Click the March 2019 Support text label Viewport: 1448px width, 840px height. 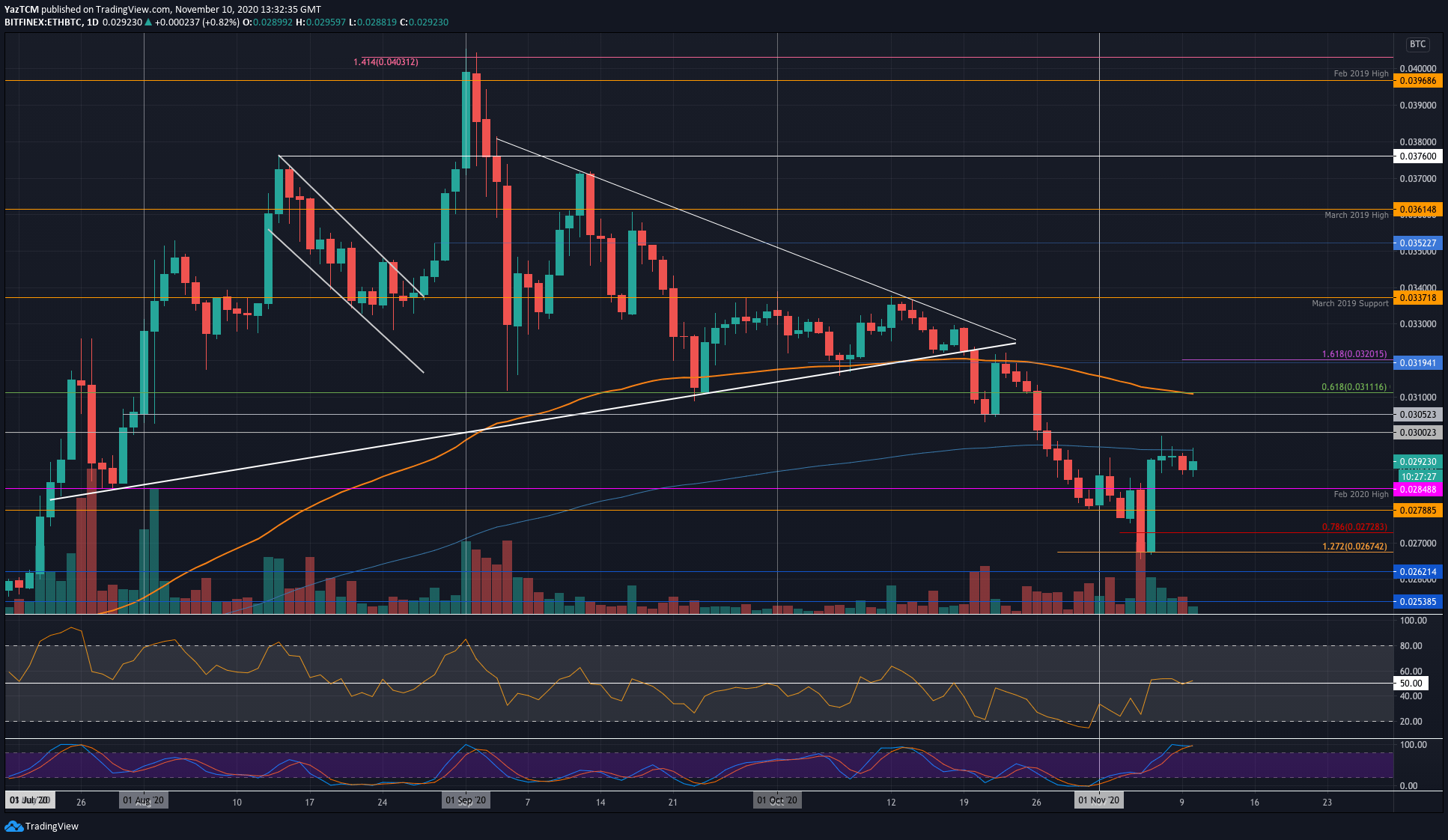[x=1349, y=303]
